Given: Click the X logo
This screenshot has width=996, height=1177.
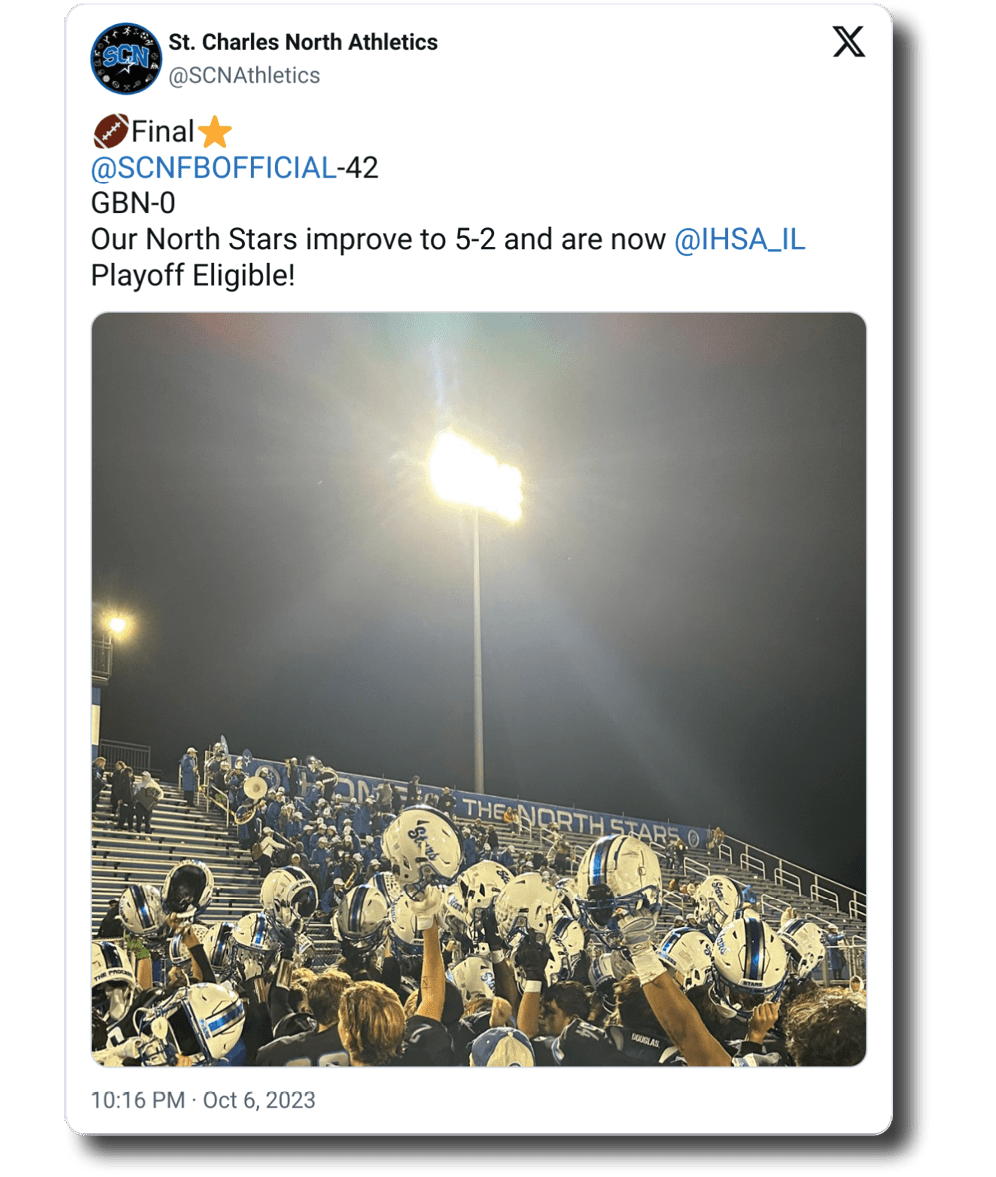Looking at the screenshot, I should tap(848, 42).
